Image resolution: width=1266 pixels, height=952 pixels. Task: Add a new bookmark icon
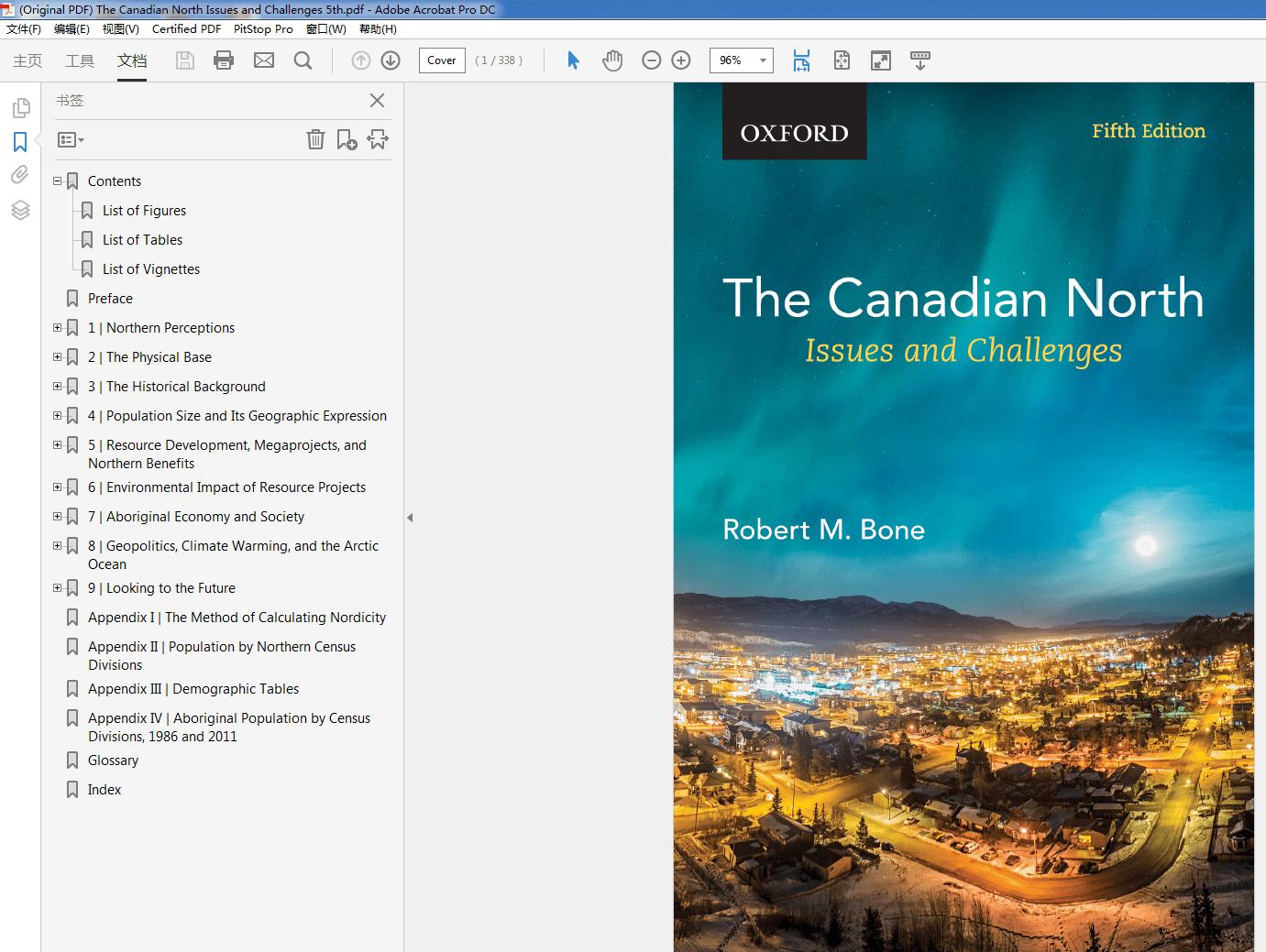[347, 139]
